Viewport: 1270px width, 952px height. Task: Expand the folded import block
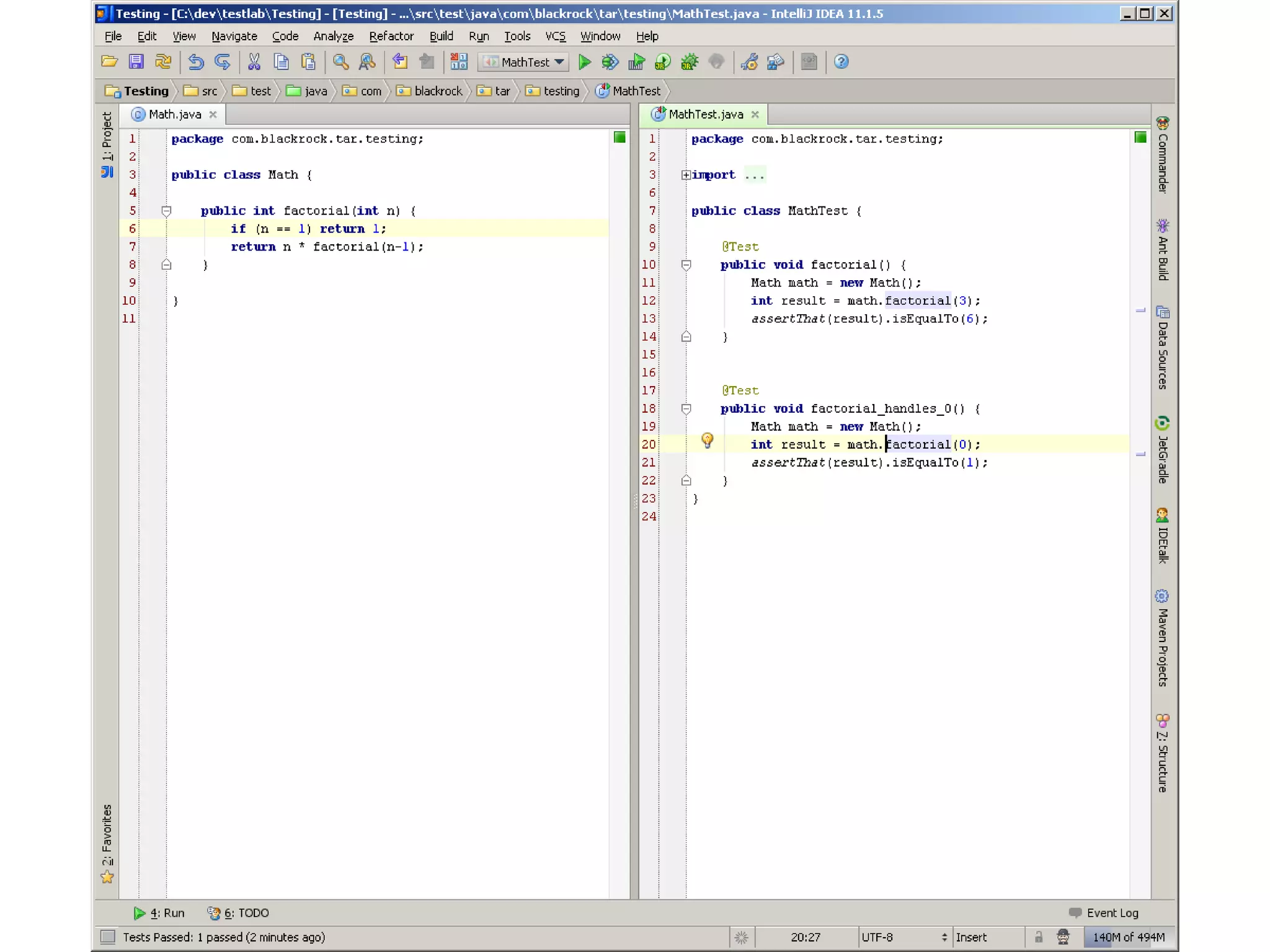[685, 175]
